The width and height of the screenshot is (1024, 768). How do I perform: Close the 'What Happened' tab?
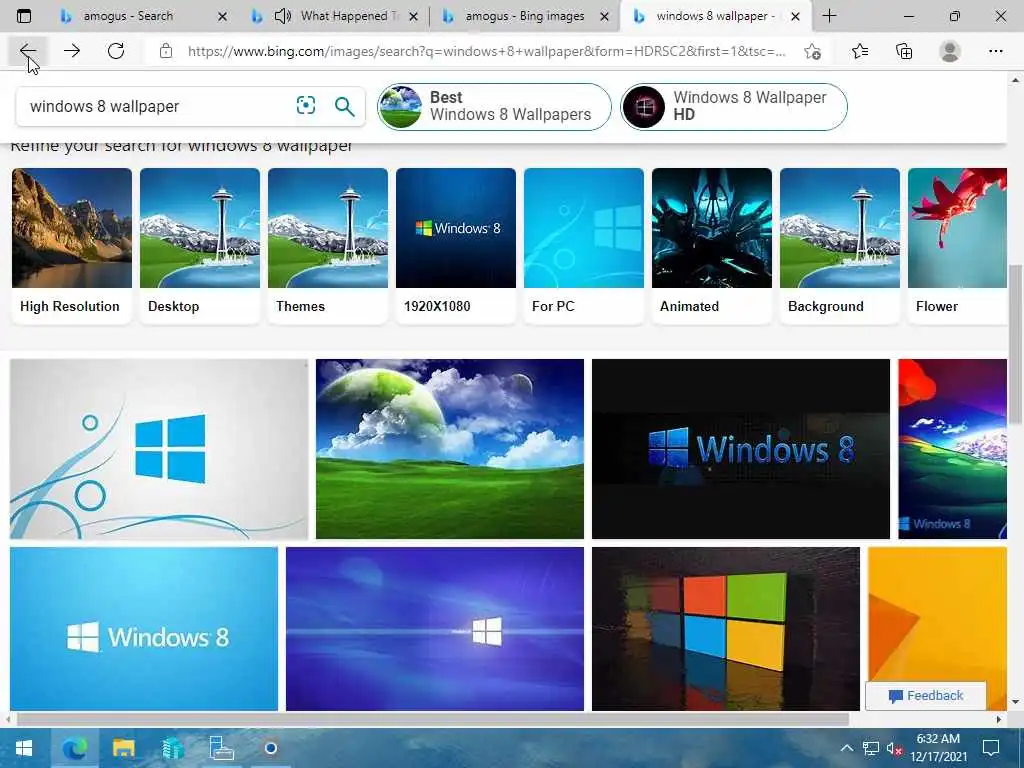(x=413, y=16)
